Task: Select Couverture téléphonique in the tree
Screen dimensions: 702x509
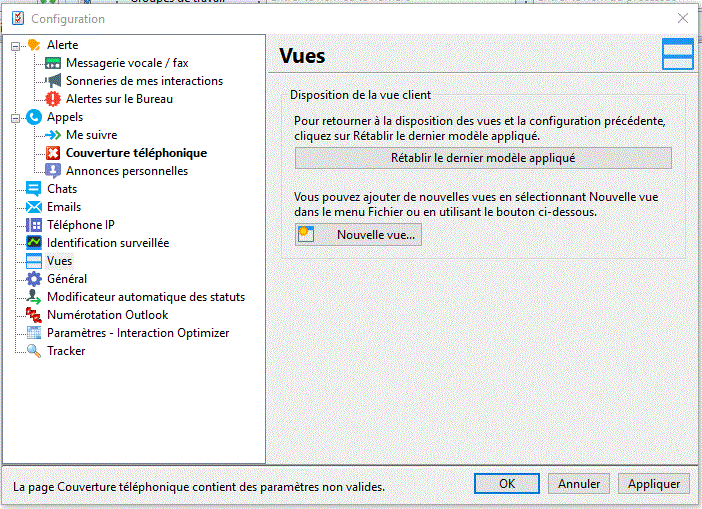Action: 136,153
